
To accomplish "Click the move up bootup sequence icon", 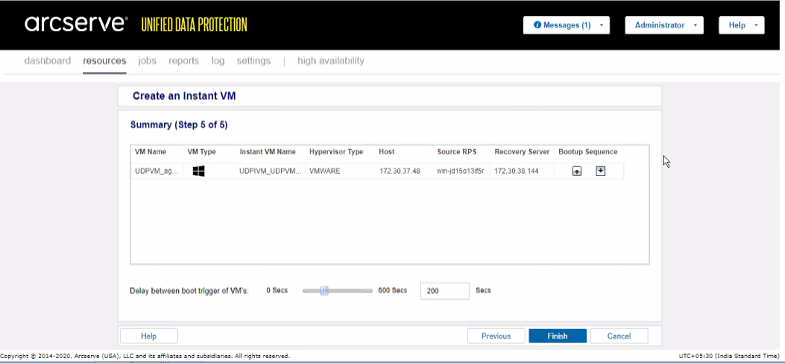I will pos(577,171).
